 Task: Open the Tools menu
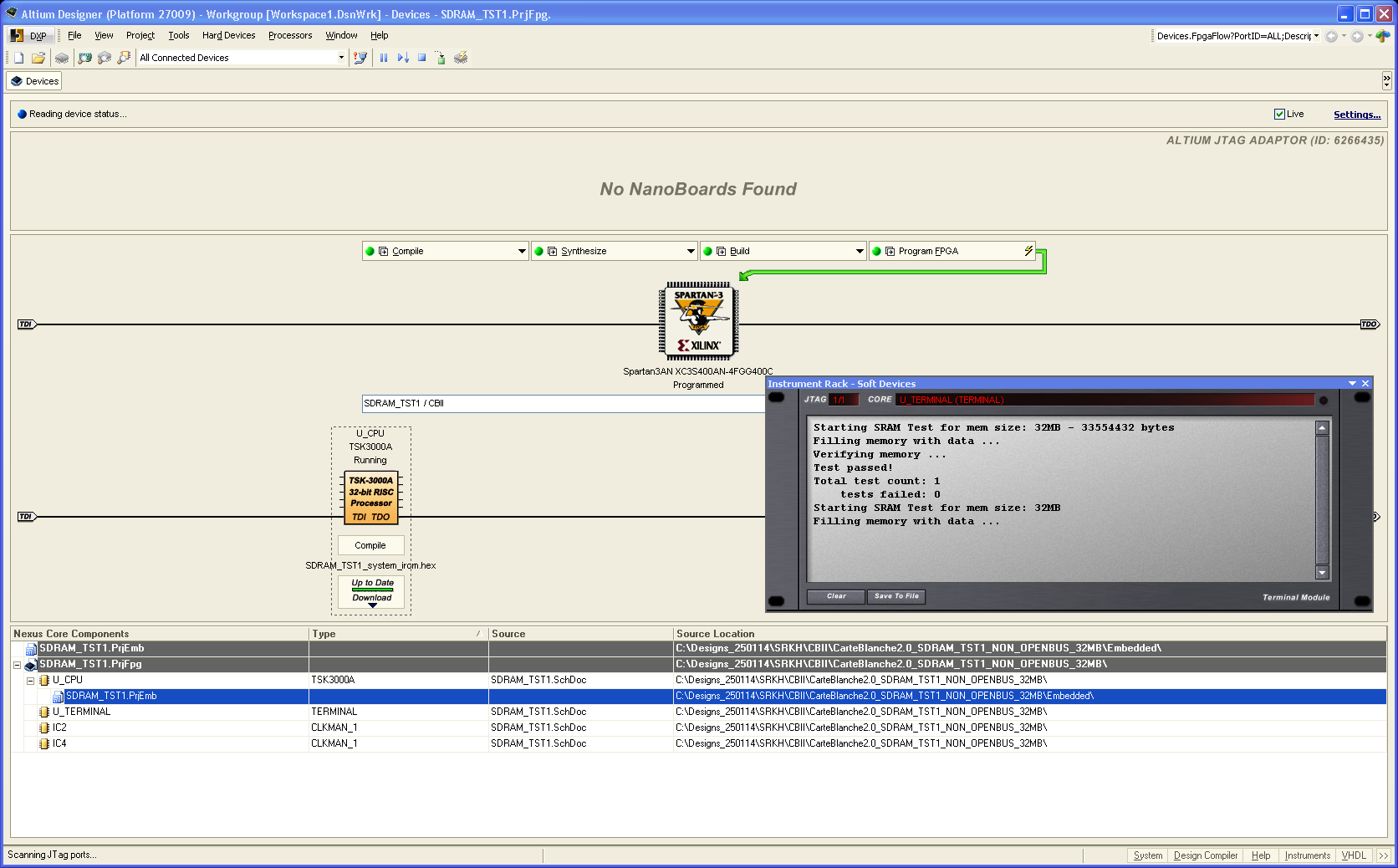tap(179, 35)
